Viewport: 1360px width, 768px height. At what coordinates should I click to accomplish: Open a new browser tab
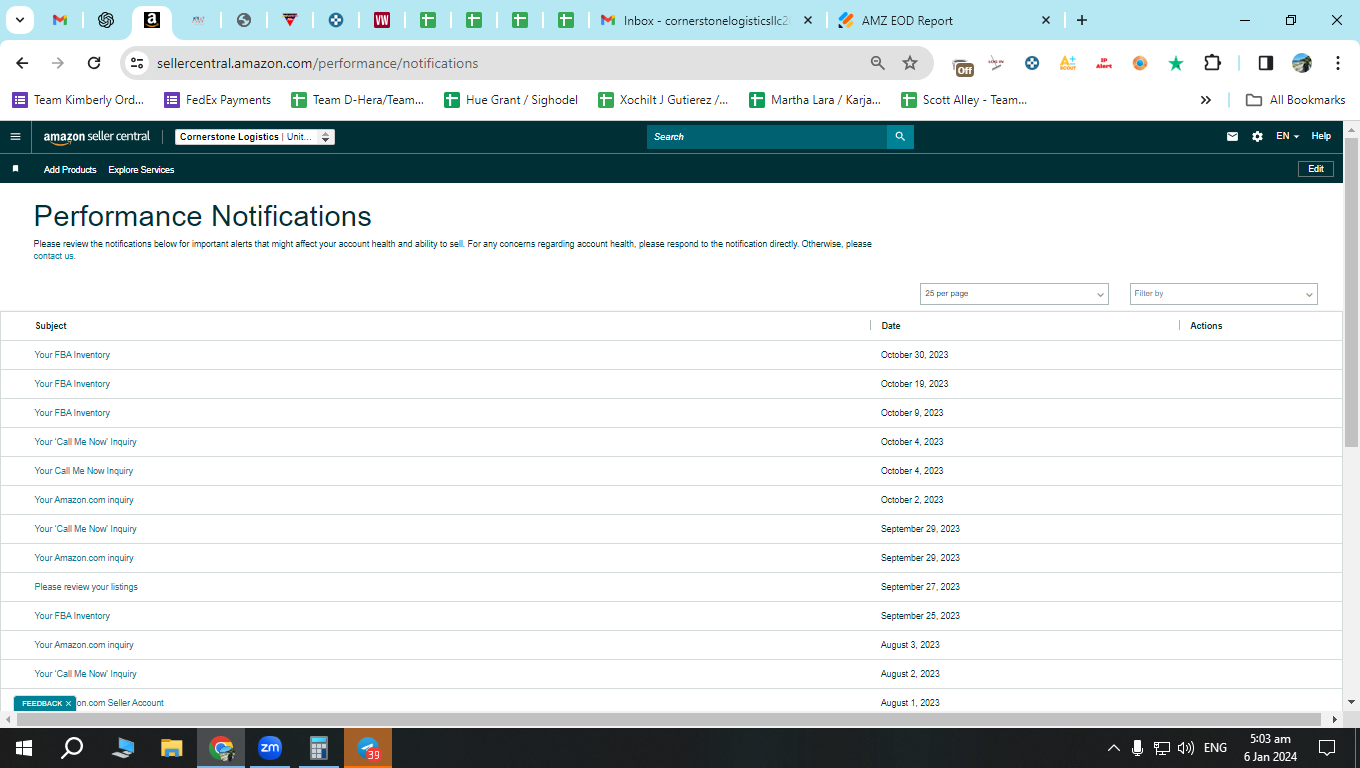coord(1082,20)
